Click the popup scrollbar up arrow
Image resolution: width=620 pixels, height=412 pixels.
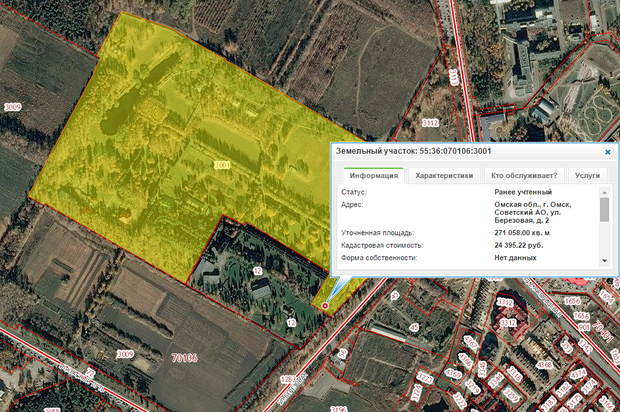604,191
